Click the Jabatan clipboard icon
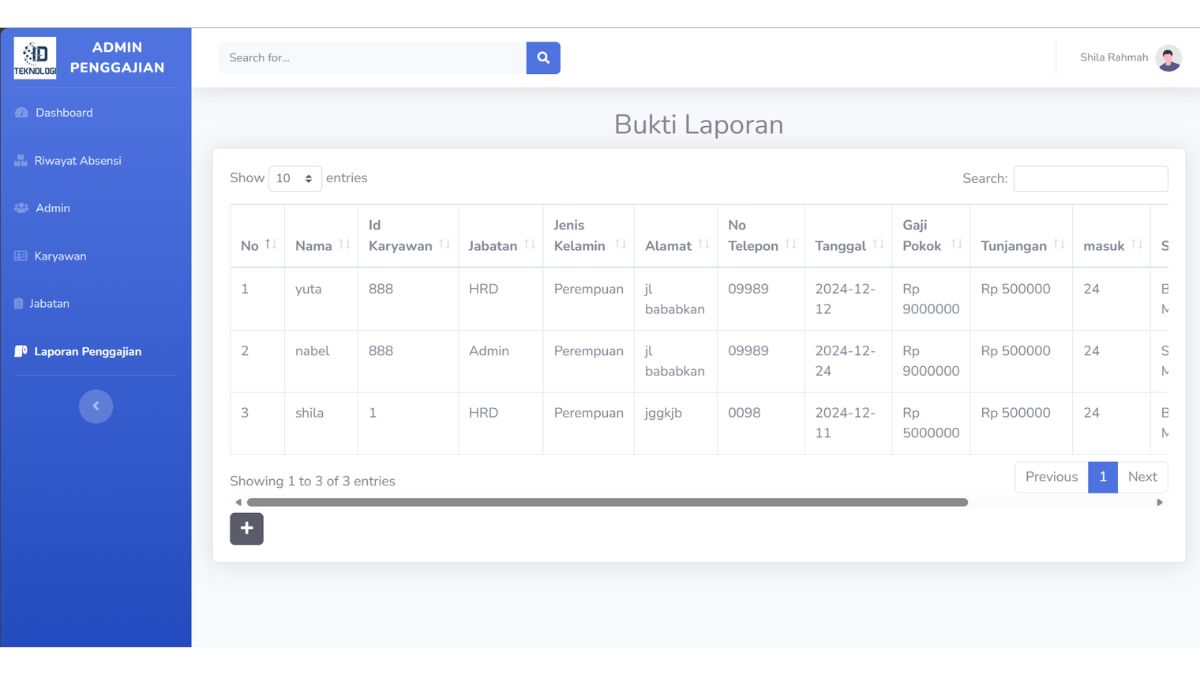The image size is (1200, 675). point(19,304)
